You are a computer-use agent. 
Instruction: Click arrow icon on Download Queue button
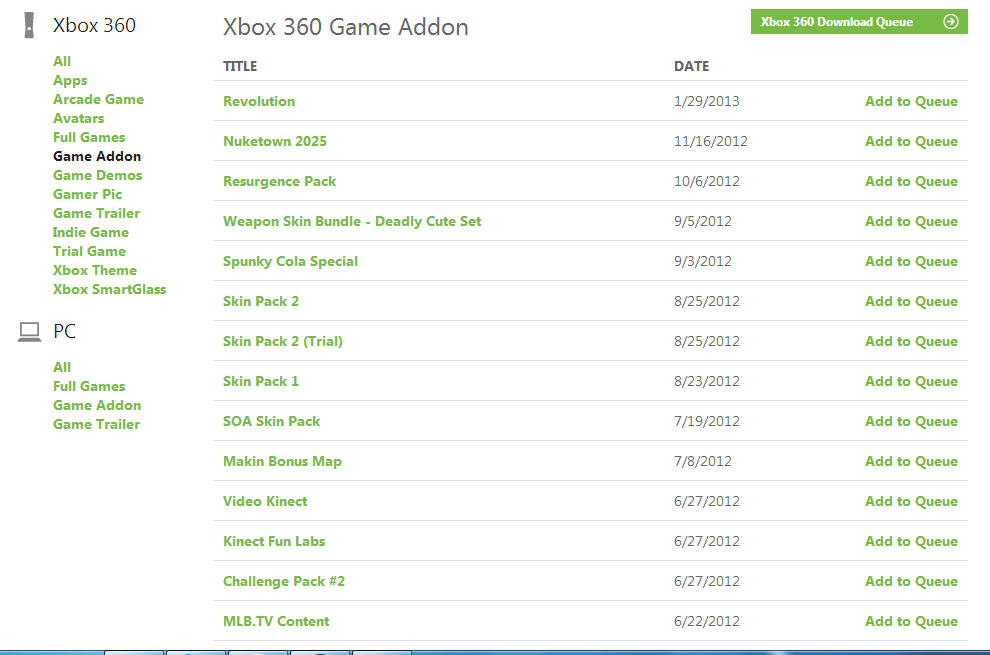pos(950,21)
